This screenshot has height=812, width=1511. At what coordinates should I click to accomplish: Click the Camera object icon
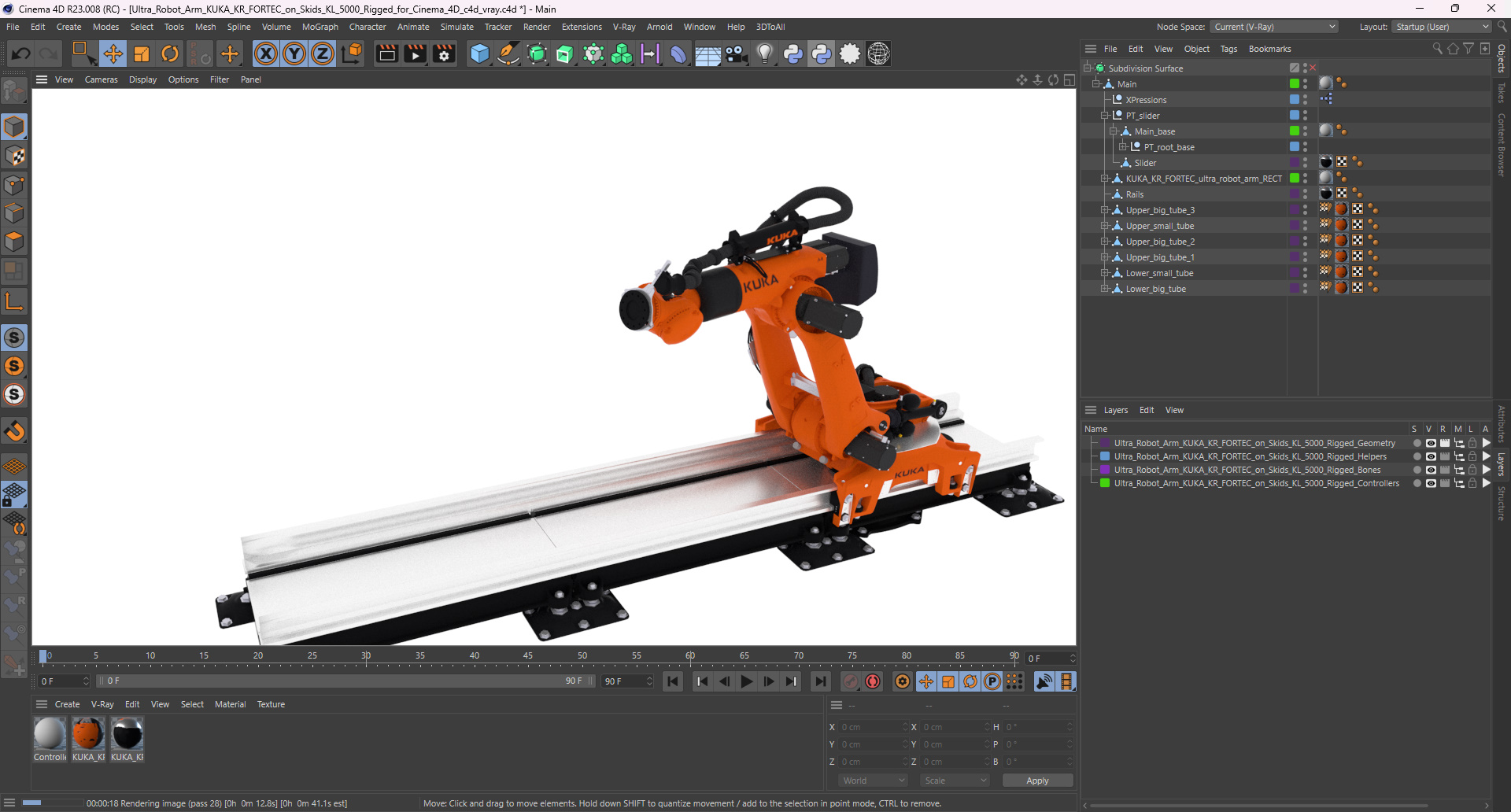coord(737,54)
